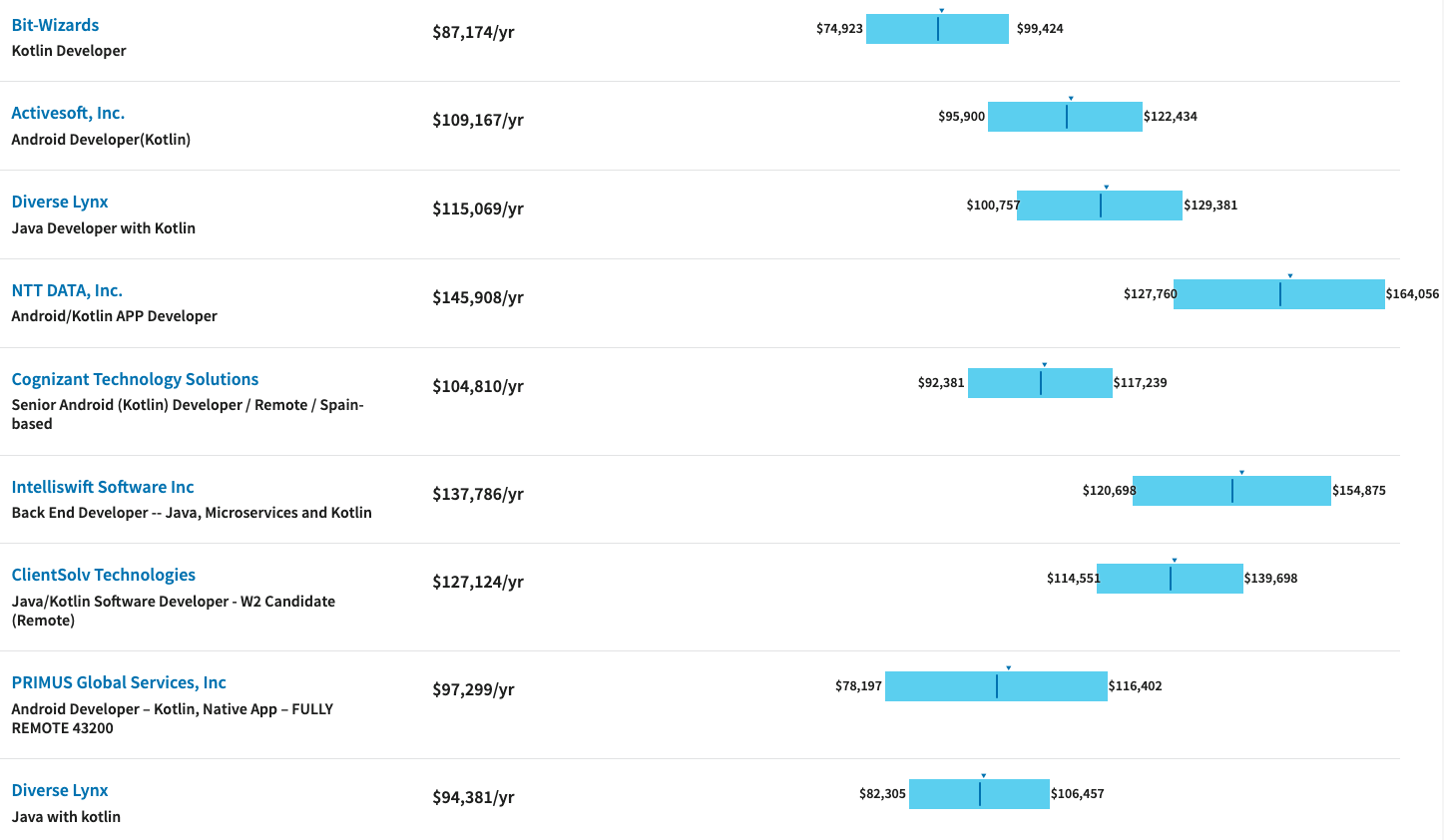Click the Kotlin Developer job title text
Viewport: 1444px width, 840px height.
69,51
